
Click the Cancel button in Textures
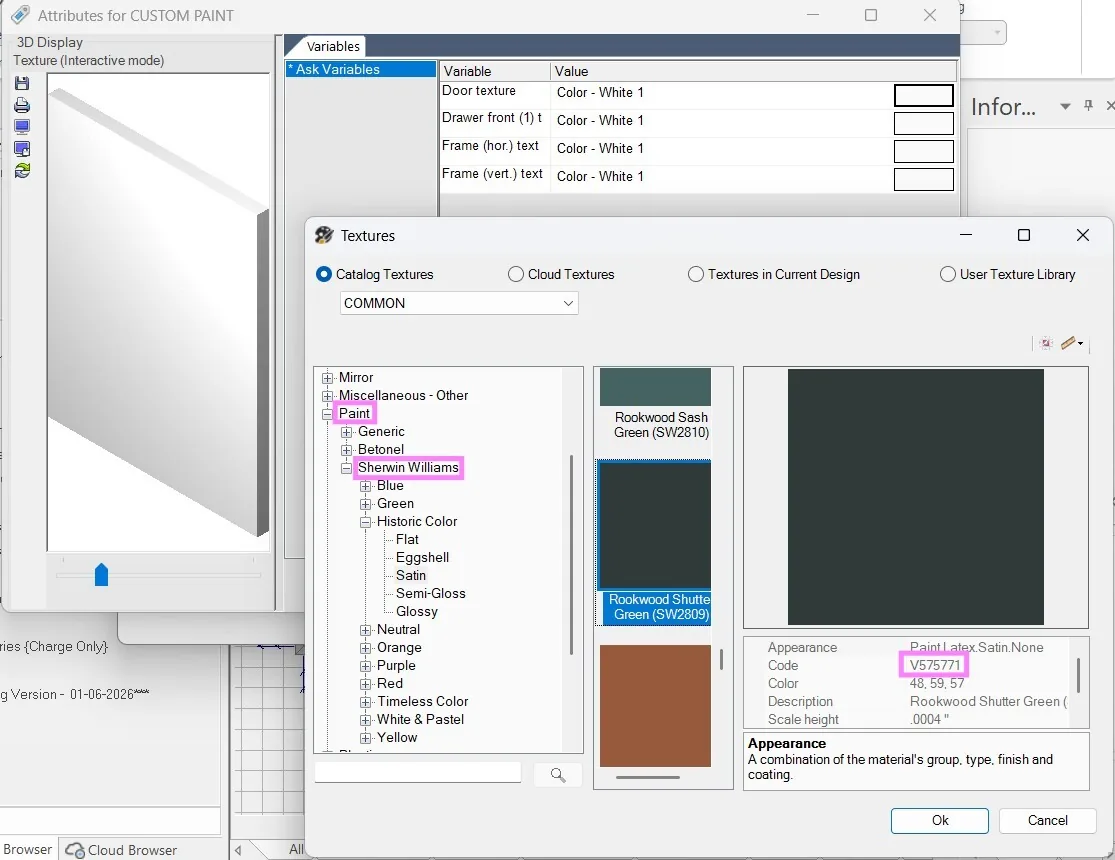coord(1047,820)
